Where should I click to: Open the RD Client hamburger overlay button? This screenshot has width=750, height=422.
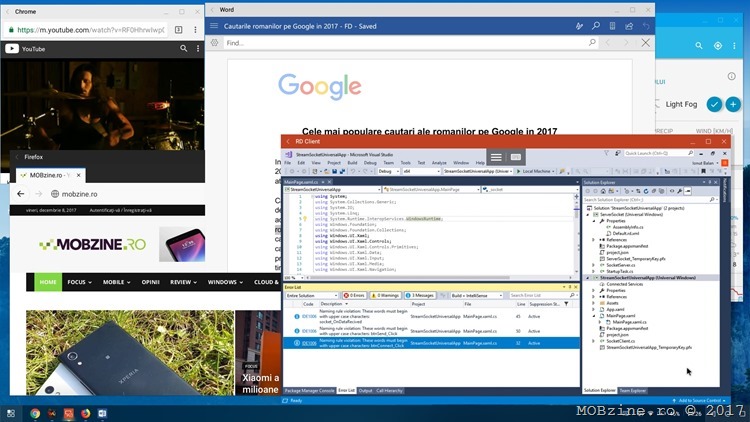[496, 157]
